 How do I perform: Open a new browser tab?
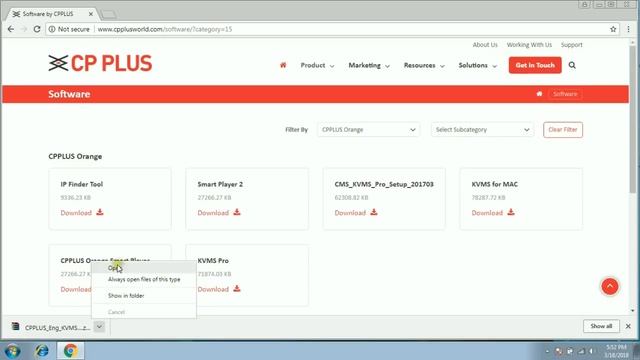click(x=108, y=15)
